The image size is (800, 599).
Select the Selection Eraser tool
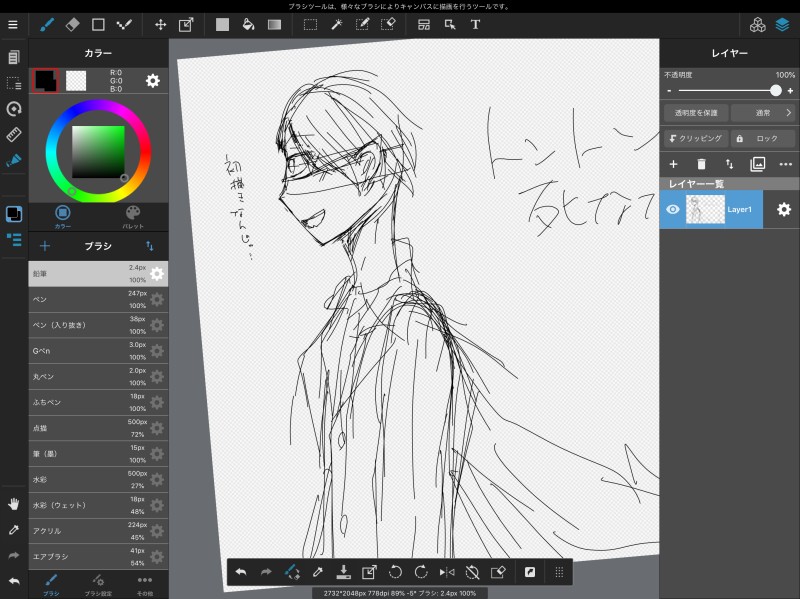(388, 24)
